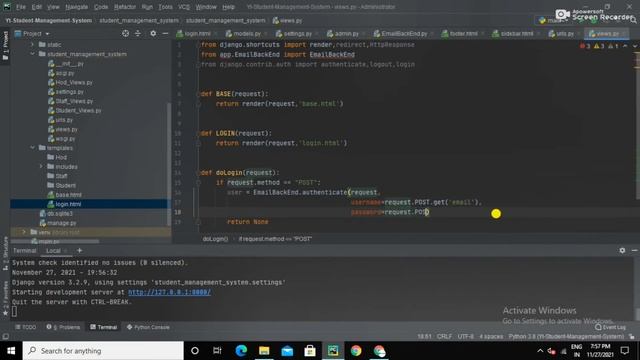This screenshot has height=360, width=640.
Task: Click the Project tree horizontal scrollbar
Action: tap(55, 241)
